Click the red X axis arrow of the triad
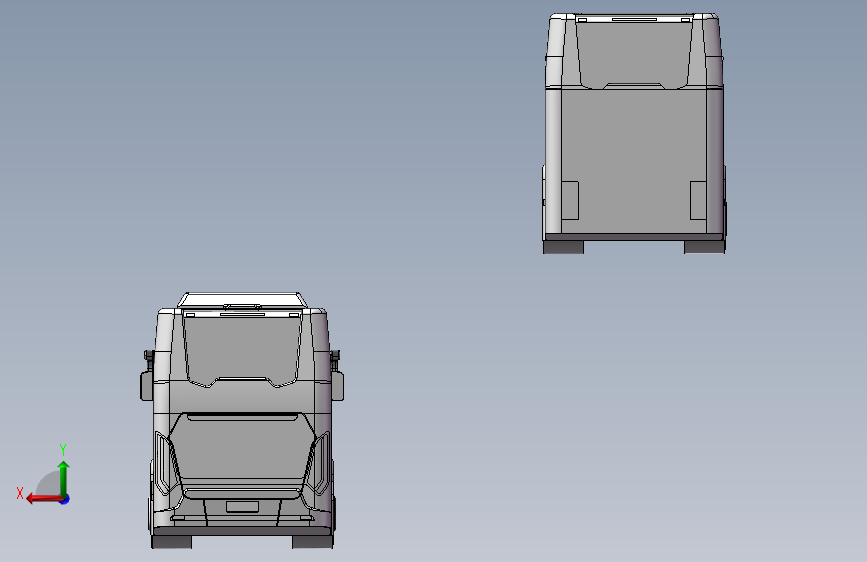Image resolution: width=867 pixels, height=562 pixels. coord(44,499)
